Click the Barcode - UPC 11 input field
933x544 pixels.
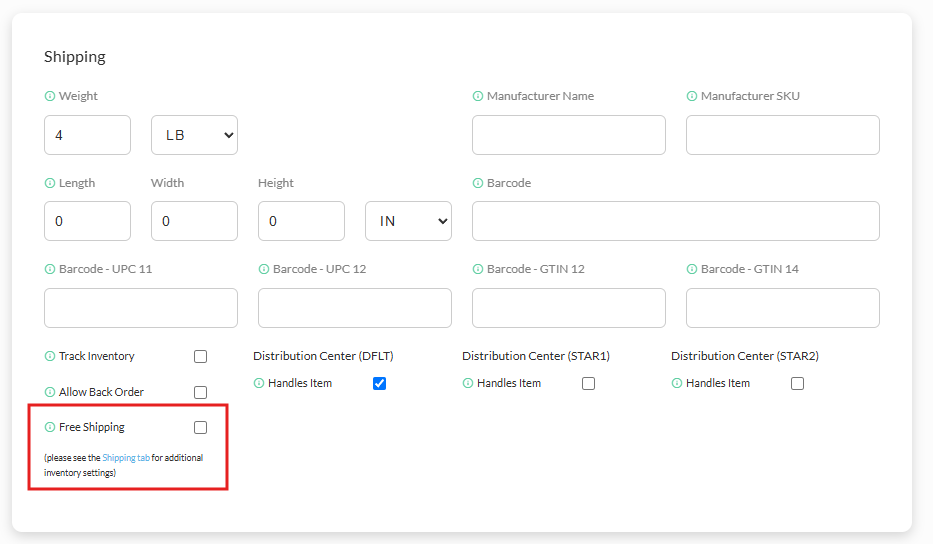(x=141, y=308)
